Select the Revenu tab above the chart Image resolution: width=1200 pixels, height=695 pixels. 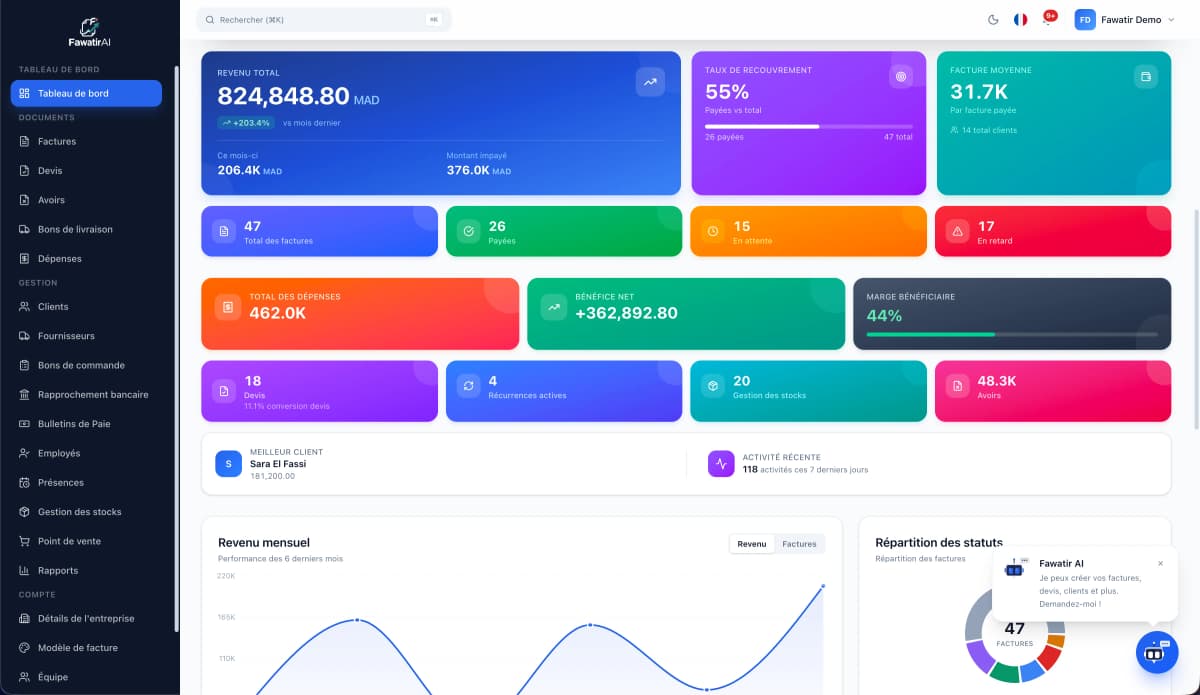click(752, 543)
